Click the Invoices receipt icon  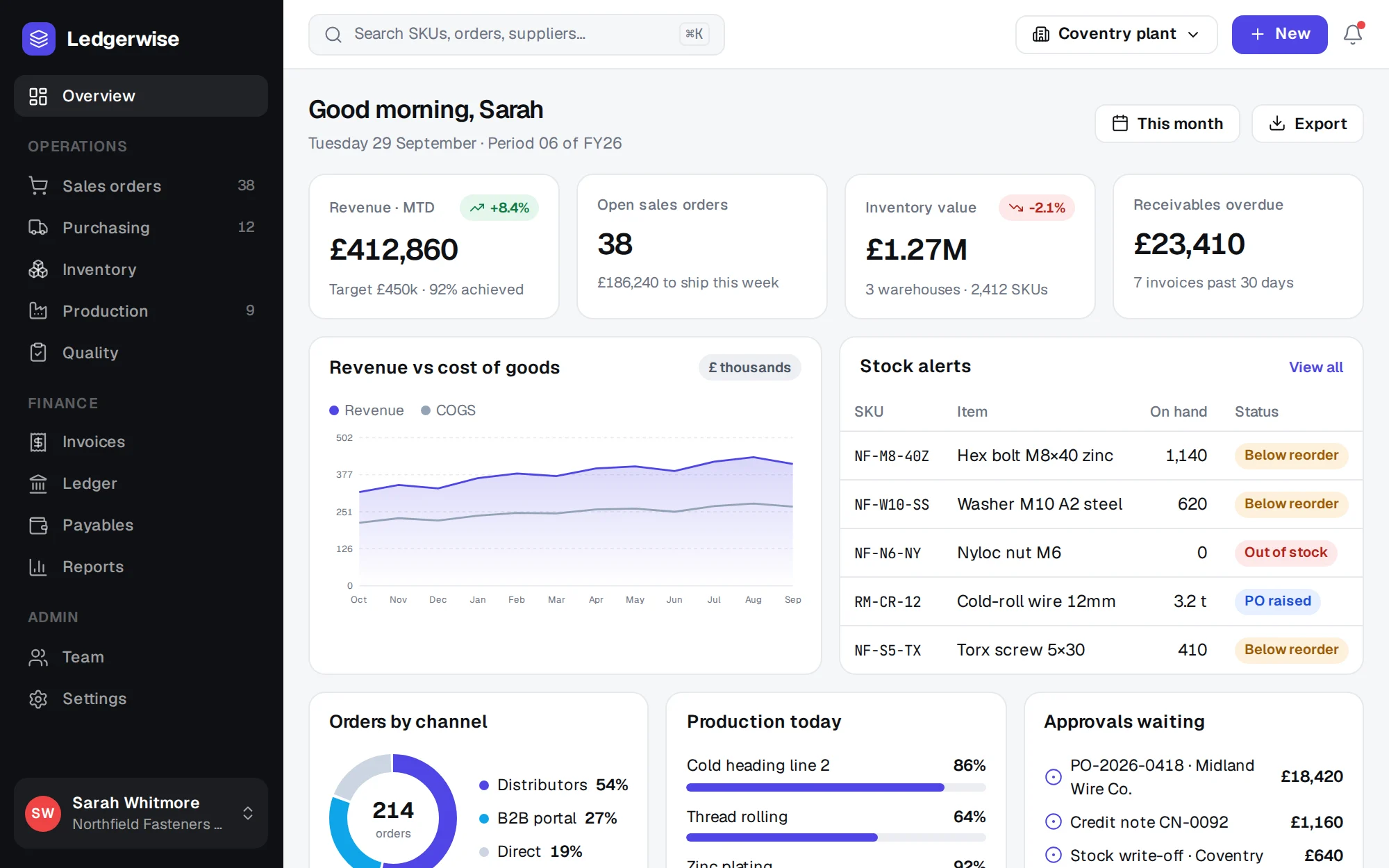coord(38,442)
